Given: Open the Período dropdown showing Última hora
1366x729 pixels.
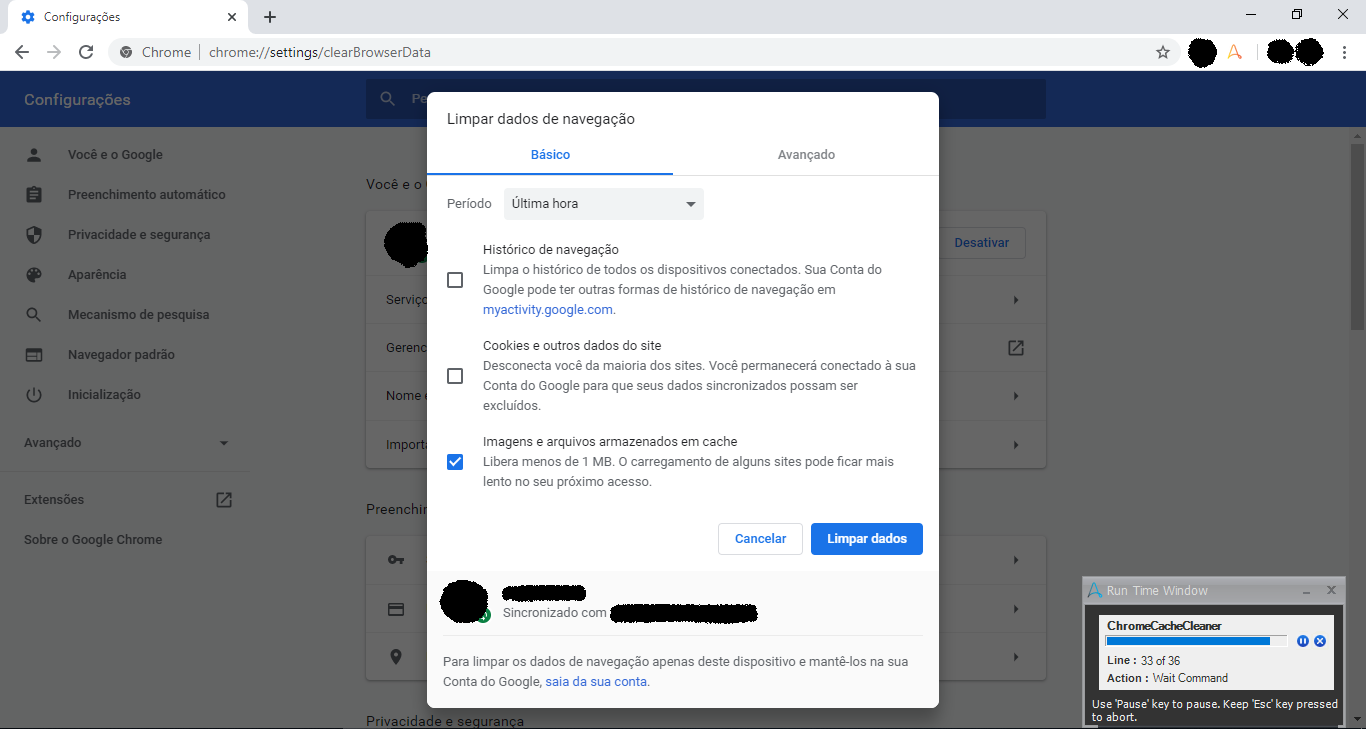Looking at the screenshot, I should pos(604,204).
